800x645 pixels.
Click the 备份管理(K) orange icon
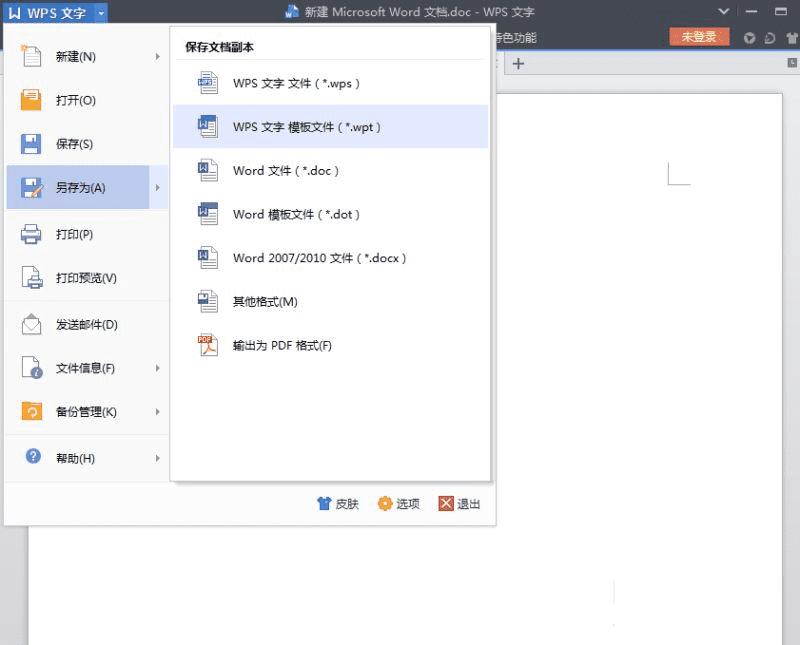32,411
